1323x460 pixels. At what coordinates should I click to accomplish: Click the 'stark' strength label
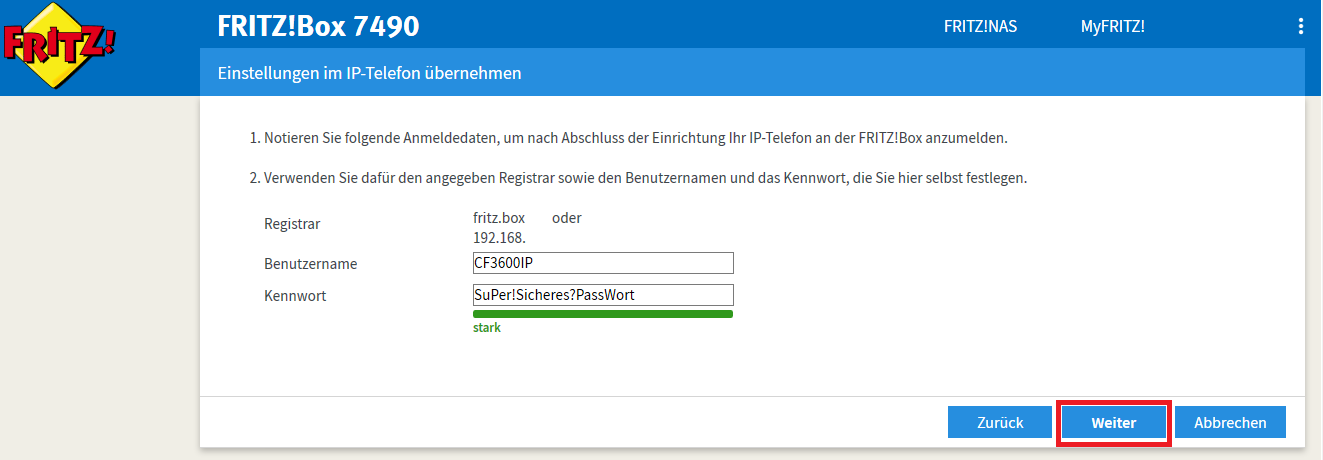(487, 328)
